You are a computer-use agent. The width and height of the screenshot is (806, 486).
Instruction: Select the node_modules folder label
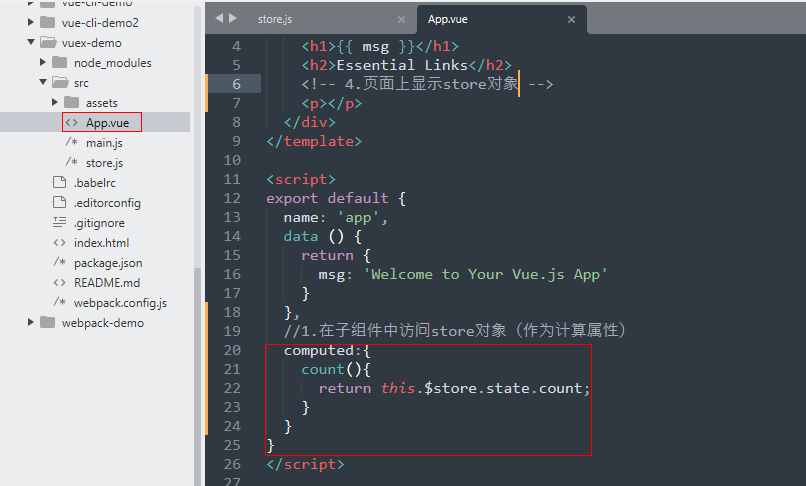pyautogui.click(x=113, y=63)
